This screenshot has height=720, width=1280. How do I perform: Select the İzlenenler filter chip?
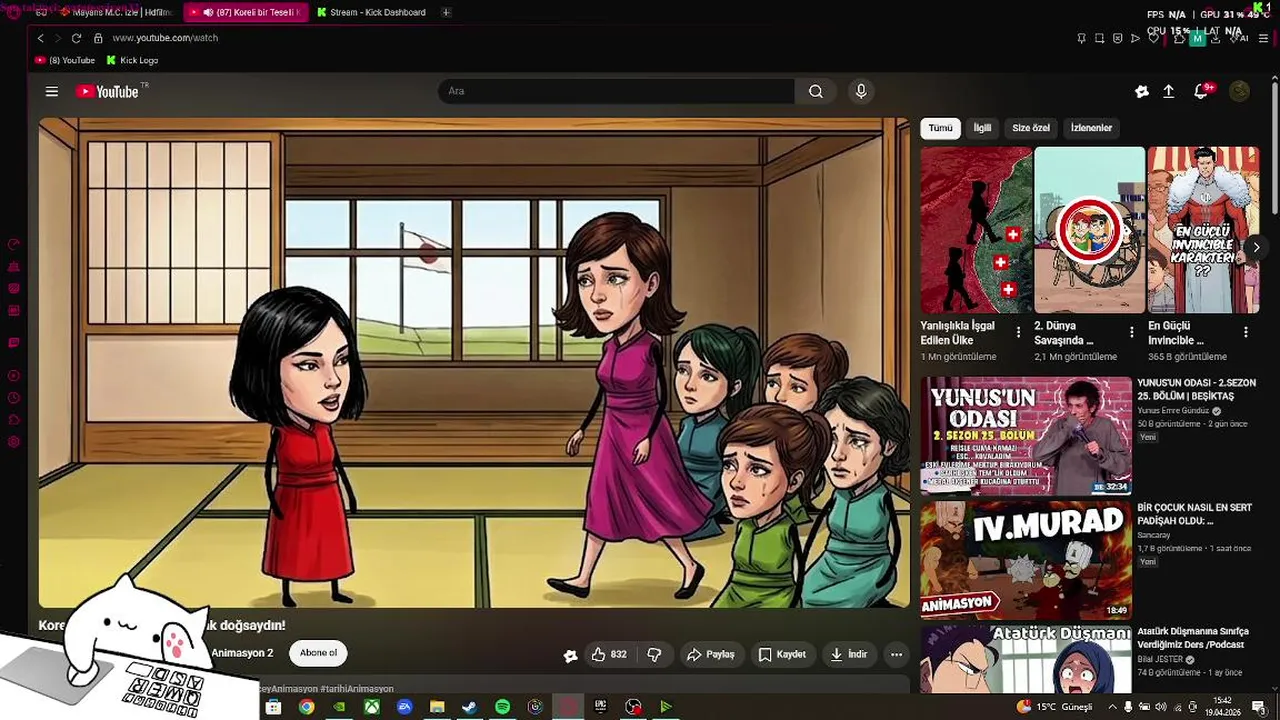[1091, 128]
